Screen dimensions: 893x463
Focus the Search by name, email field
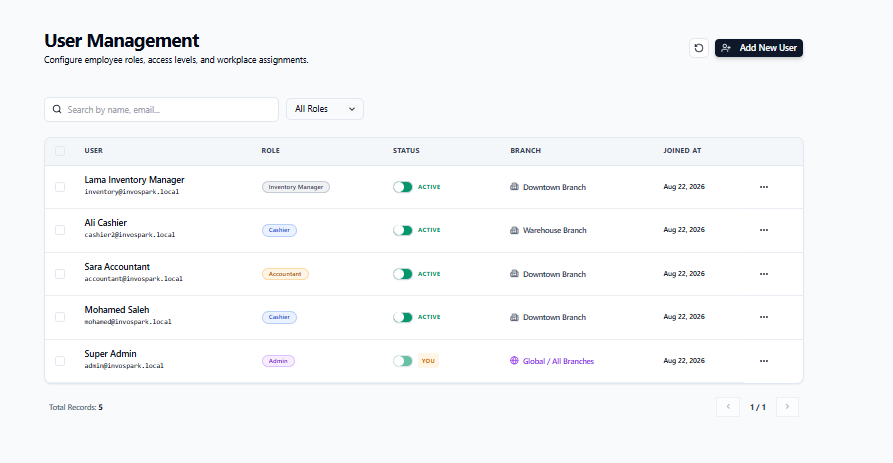click(x=161, y=109)
